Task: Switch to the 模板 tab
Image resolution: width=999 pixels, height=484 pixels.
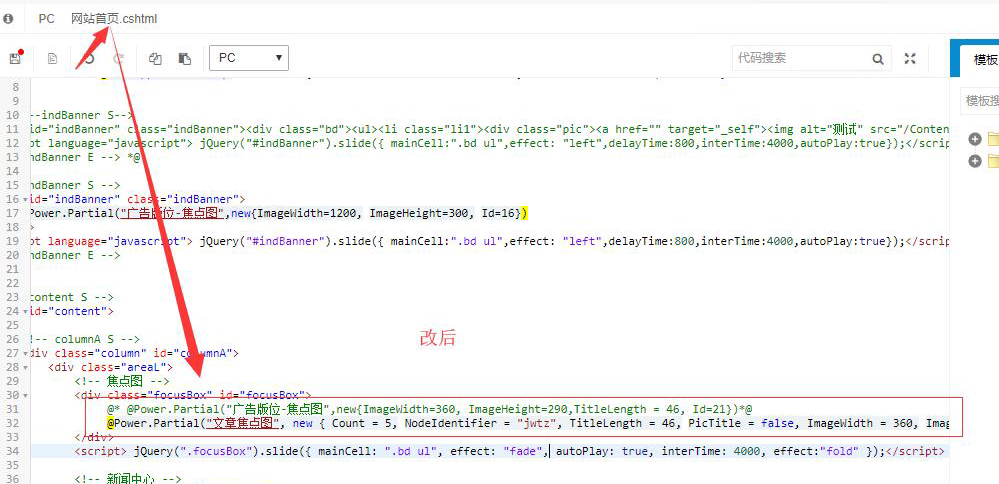Action: click(x=984, y=60)
